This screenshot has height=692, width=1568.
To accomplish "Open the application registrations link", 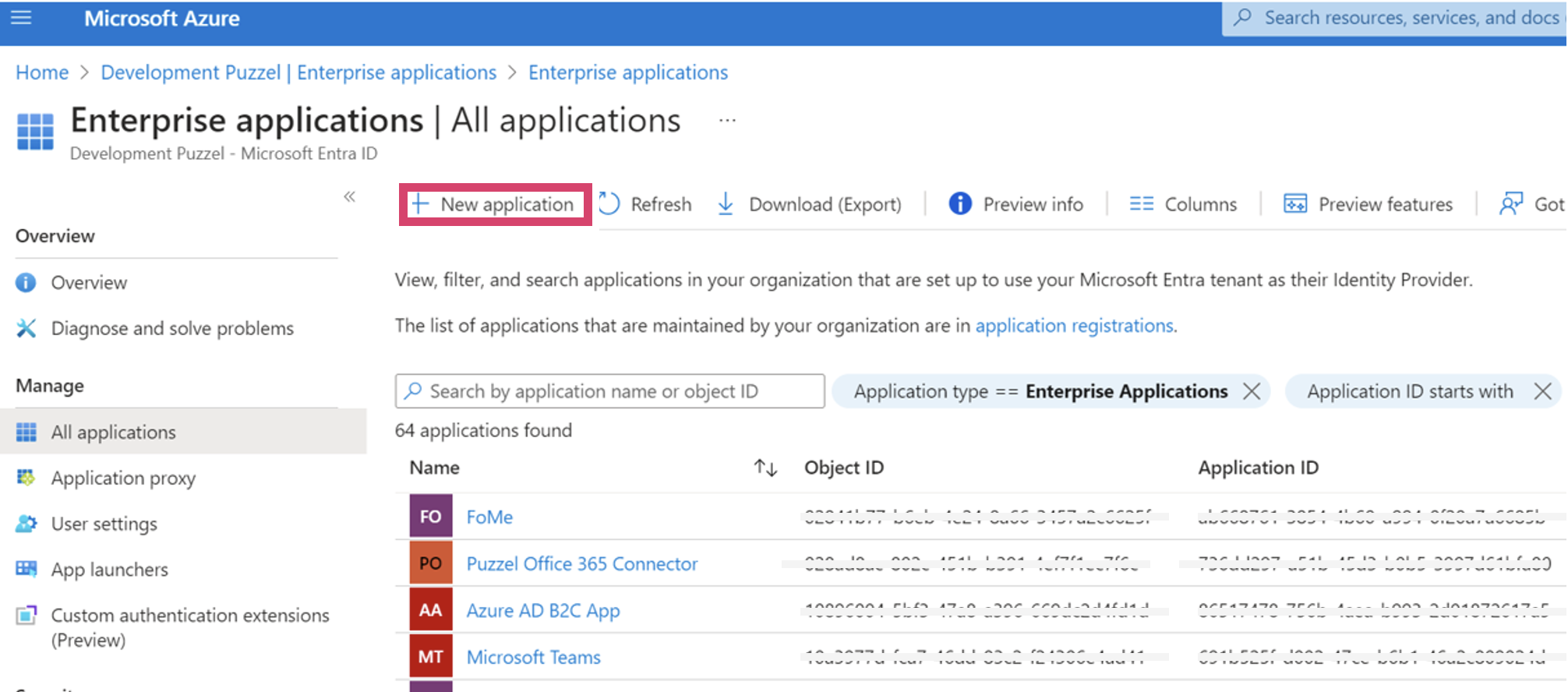I will [1074, 326].
